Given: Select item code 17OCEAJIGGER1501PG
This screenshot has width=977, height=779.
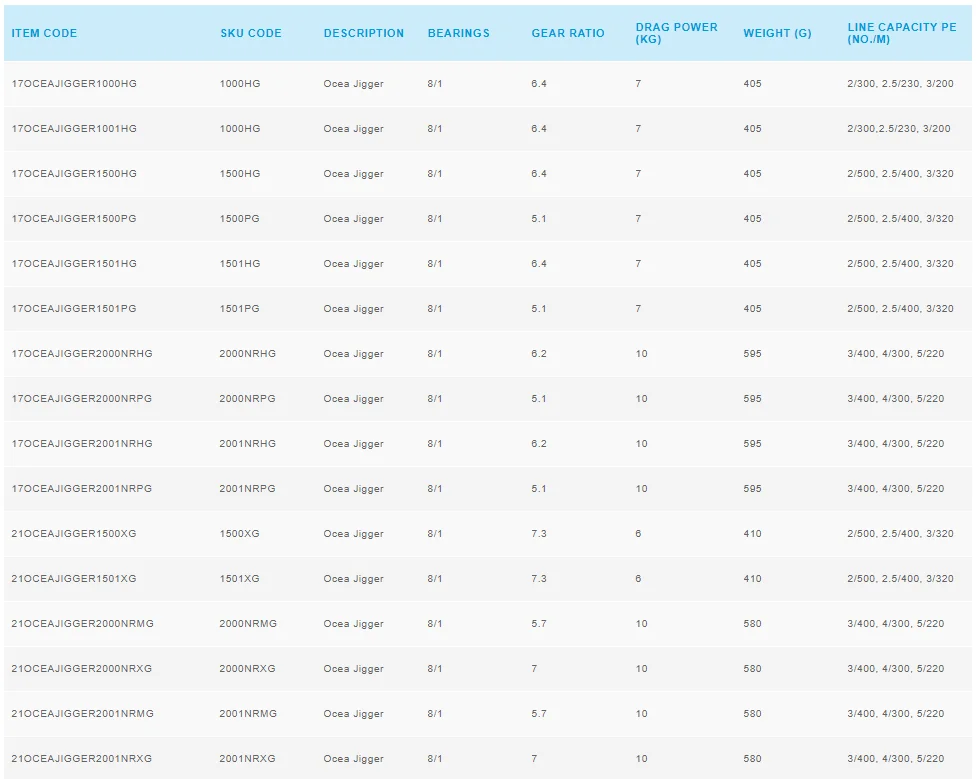Looking at the screenshot, I should pos(74,308).
